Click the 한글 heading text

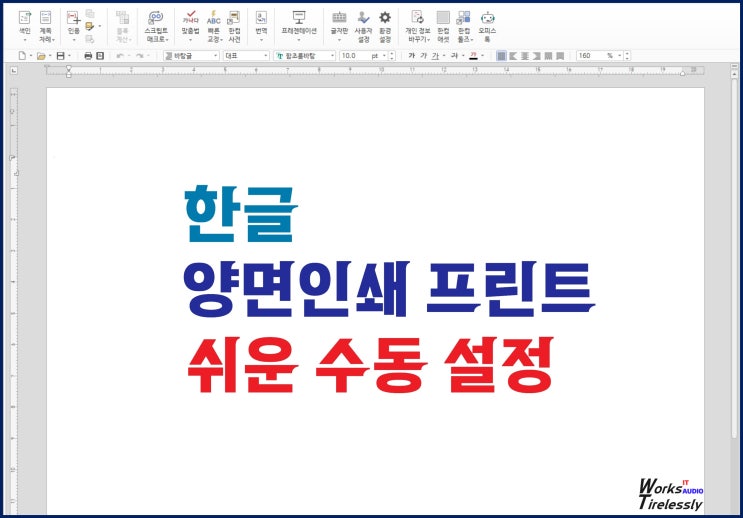pyautogui.click(x=241, y=214)
